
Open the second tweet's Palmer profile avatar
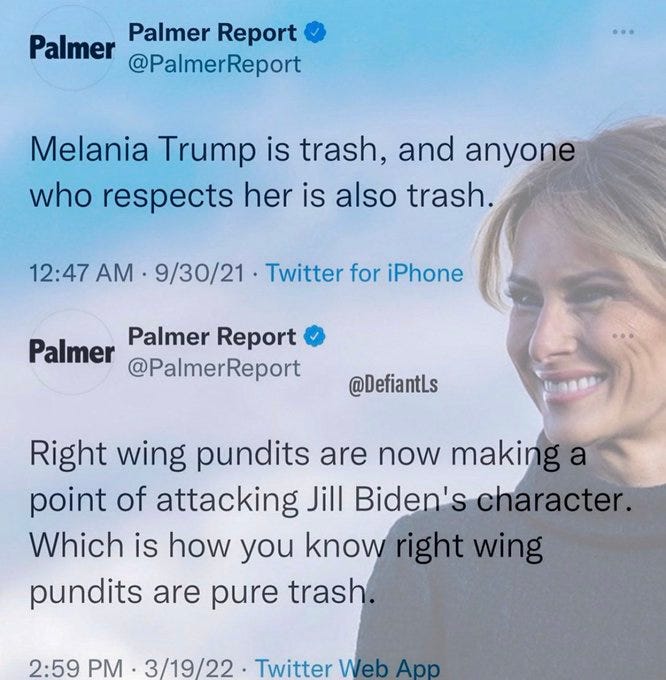tap(72, 352)
